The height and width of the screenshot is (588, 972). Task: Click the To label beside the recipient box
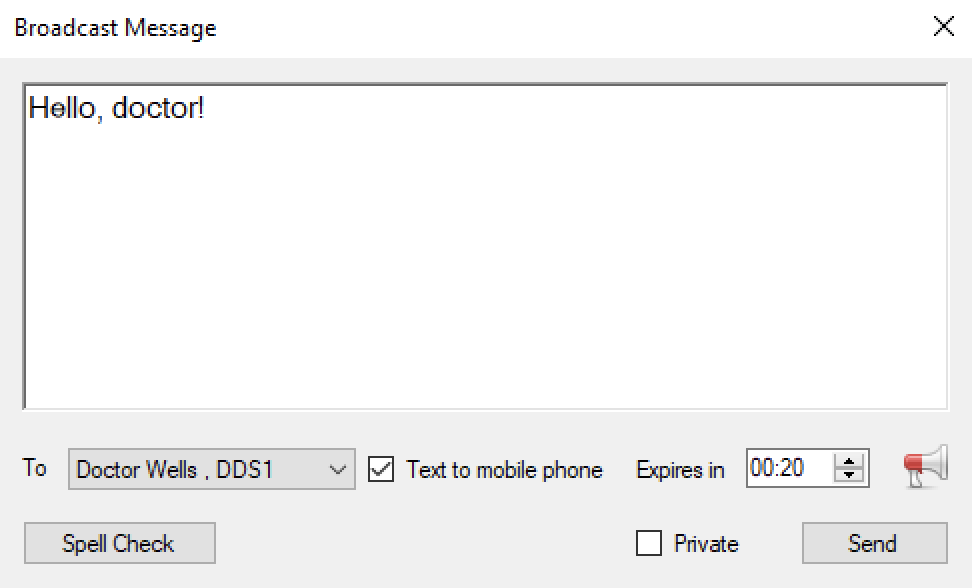(x=35, y=467)
